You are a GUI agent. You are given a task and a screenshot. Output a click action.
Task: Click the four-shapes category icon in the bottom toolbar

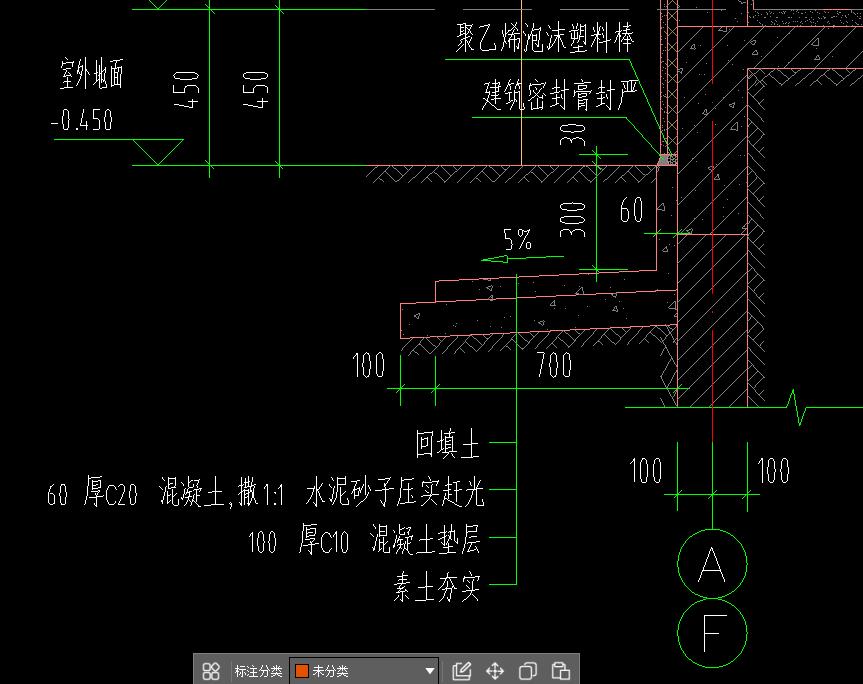(211, 671)
